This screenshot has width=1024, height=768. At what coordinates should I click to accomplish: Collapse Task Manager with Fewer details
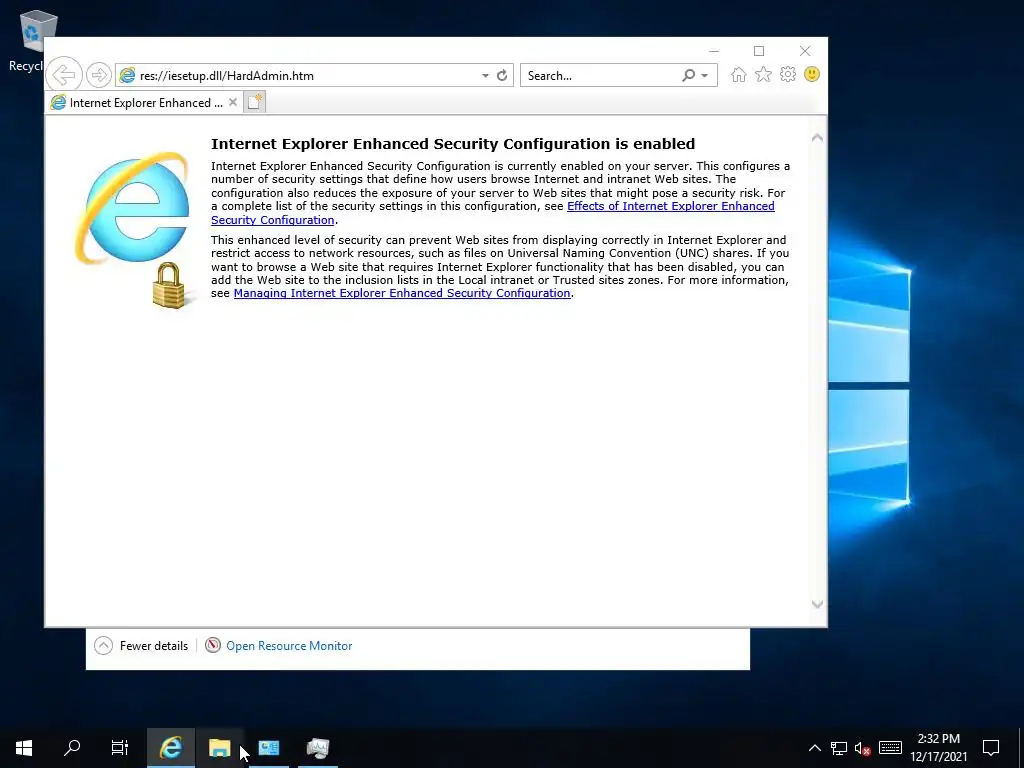141,646
